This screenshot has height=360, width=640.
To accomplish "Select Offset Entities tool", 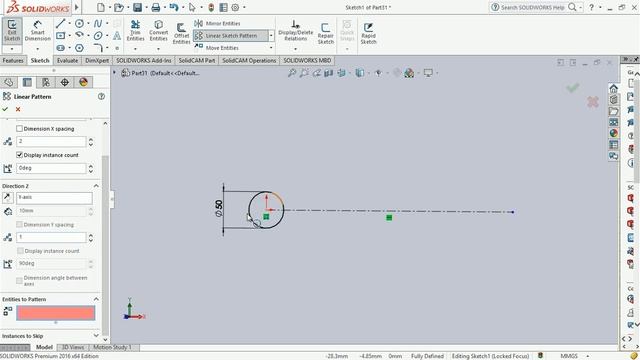I will (x=181, y=33).
